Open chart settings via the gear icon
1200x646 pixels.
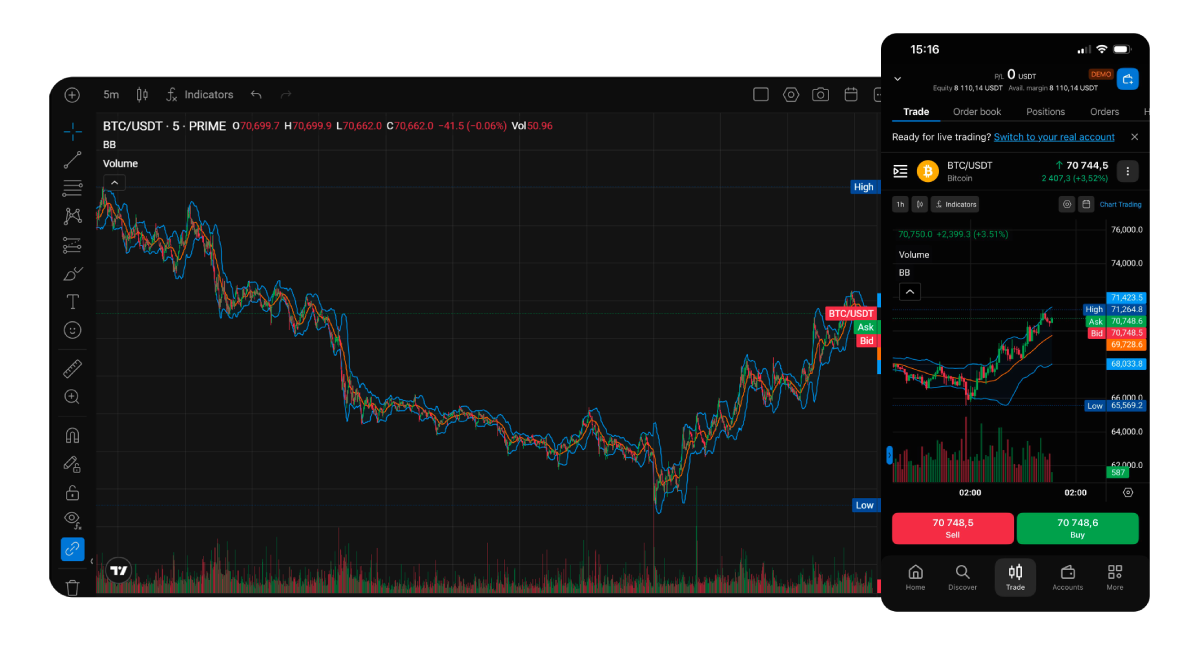coord(791,94)
